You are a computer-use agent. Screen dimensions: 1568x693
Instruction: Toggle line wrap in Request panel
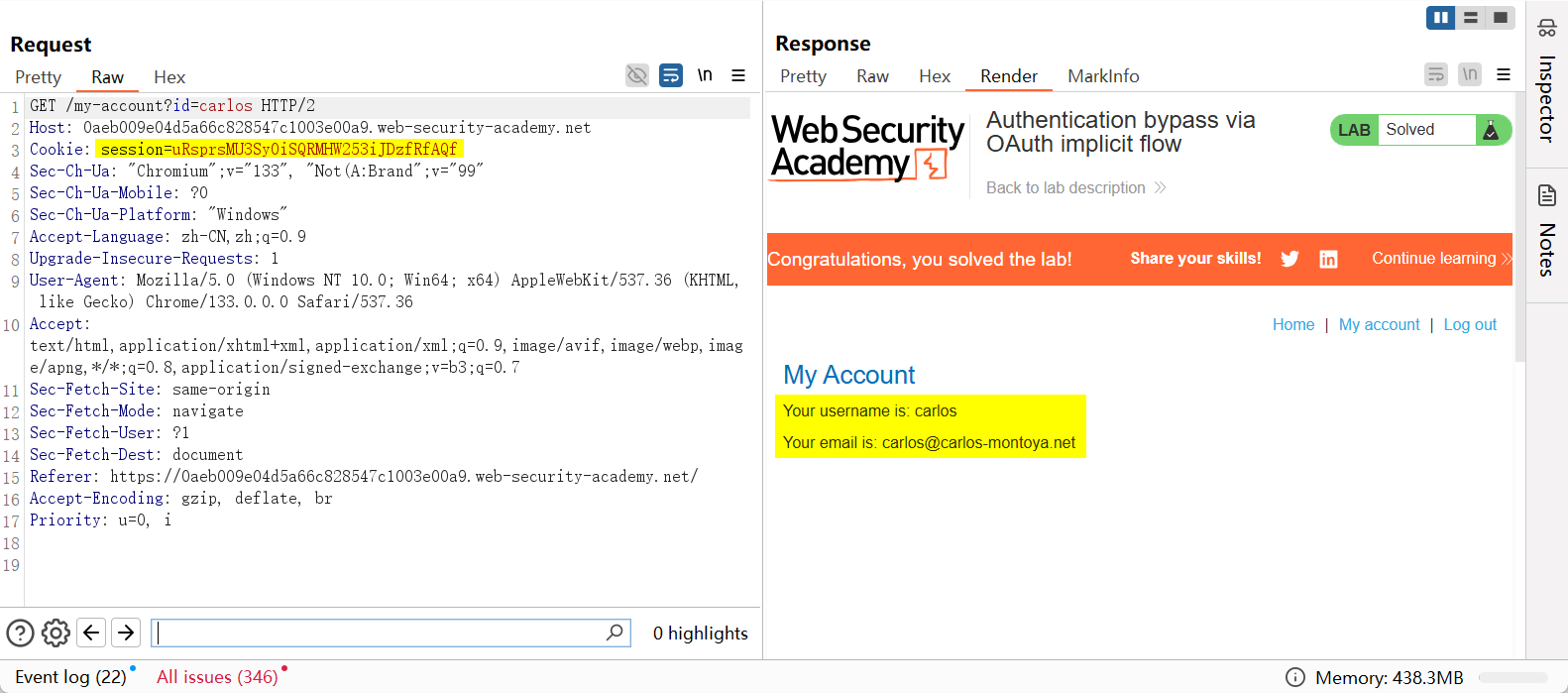coord(671,75)
